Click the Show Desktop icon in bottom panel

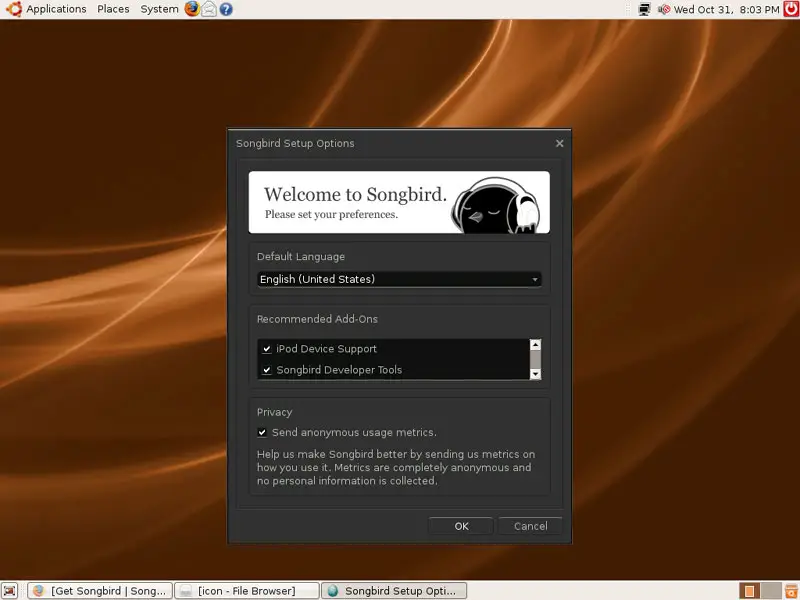coord(10,590)
